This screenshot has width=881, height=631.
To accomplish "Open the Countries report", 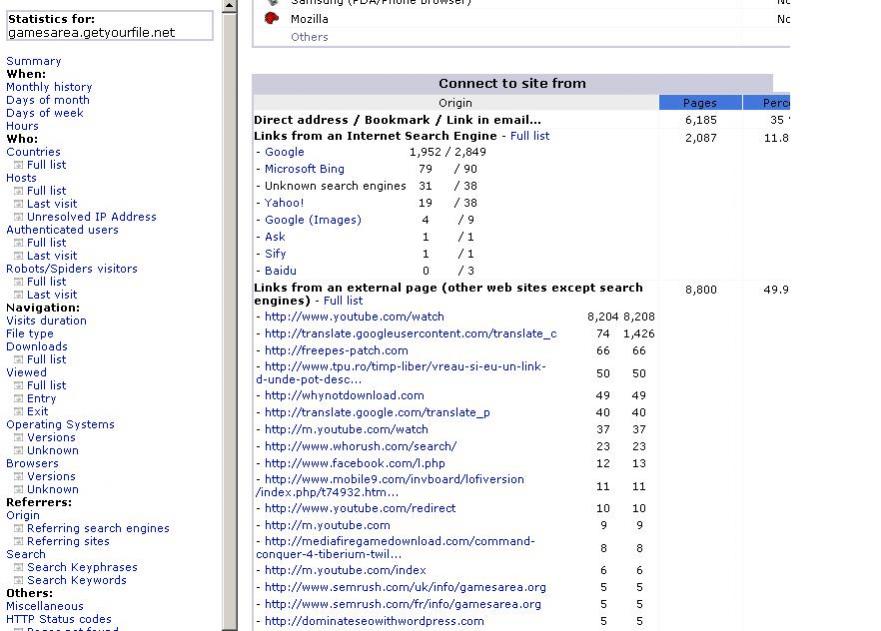I will click(33, 152).
